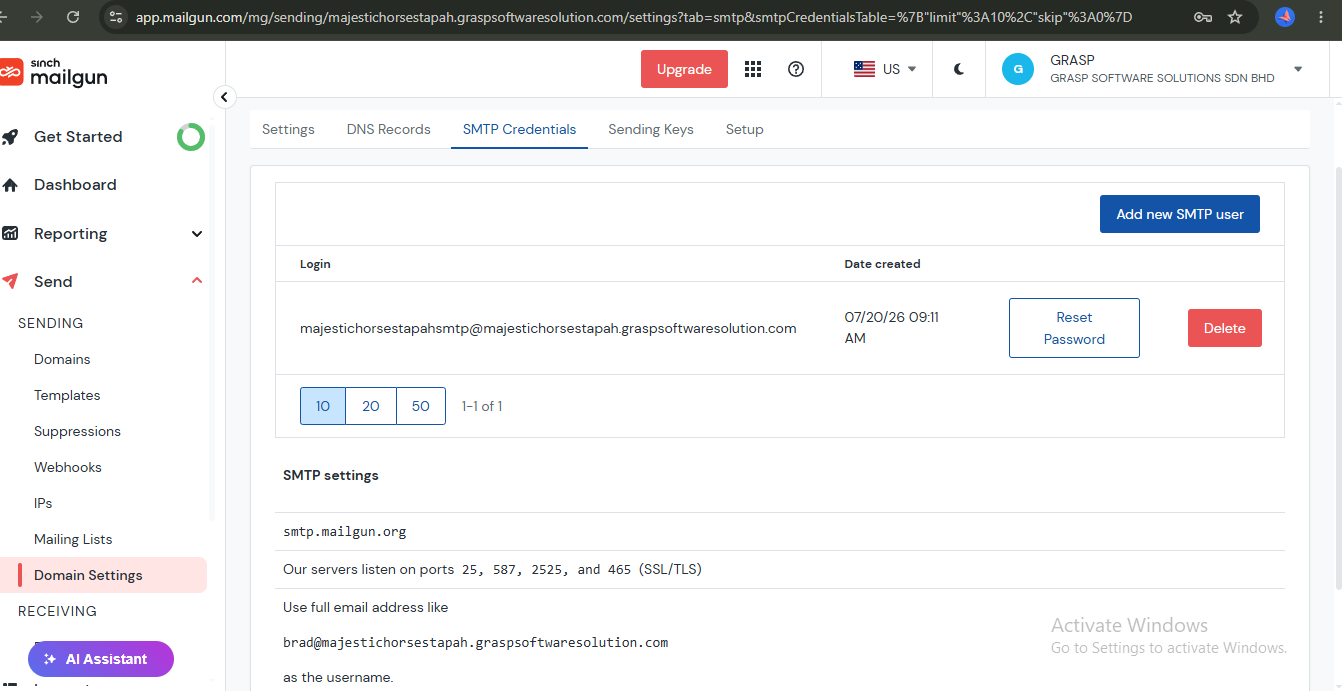
Task: Click the Send paper-plane icon
Action: pos(10,282)
